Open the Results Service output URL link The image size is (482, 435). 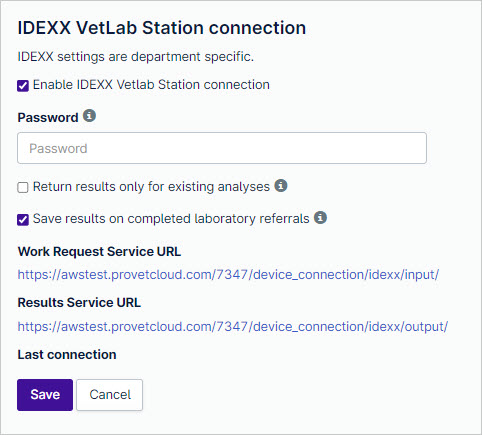[233, 326]
